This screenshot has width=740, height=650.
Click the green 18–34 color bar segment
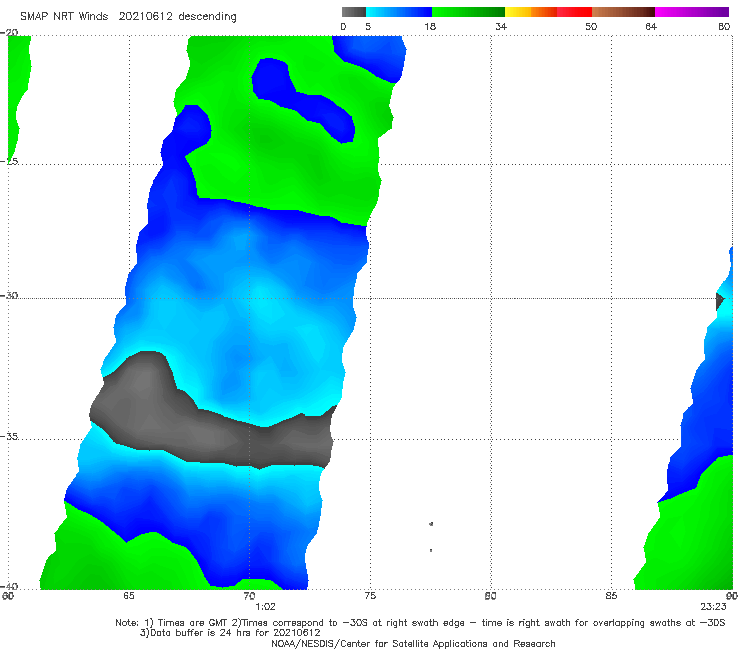468,12
